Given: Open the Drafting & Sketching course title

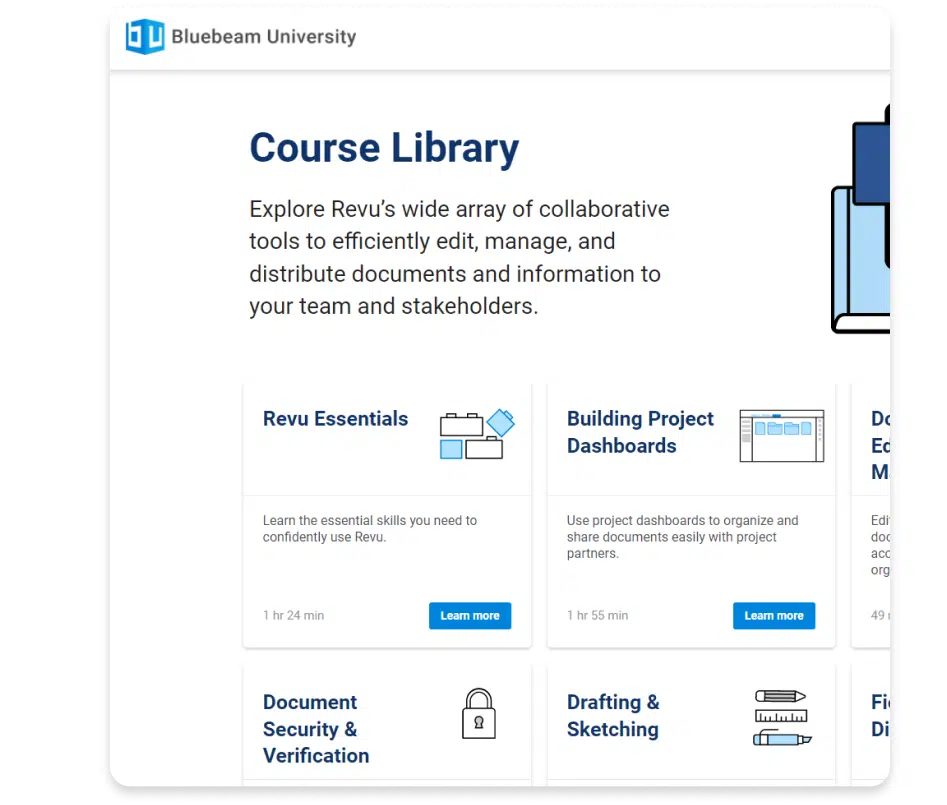Looking at the screenshot, I should (x=613, y=716).
